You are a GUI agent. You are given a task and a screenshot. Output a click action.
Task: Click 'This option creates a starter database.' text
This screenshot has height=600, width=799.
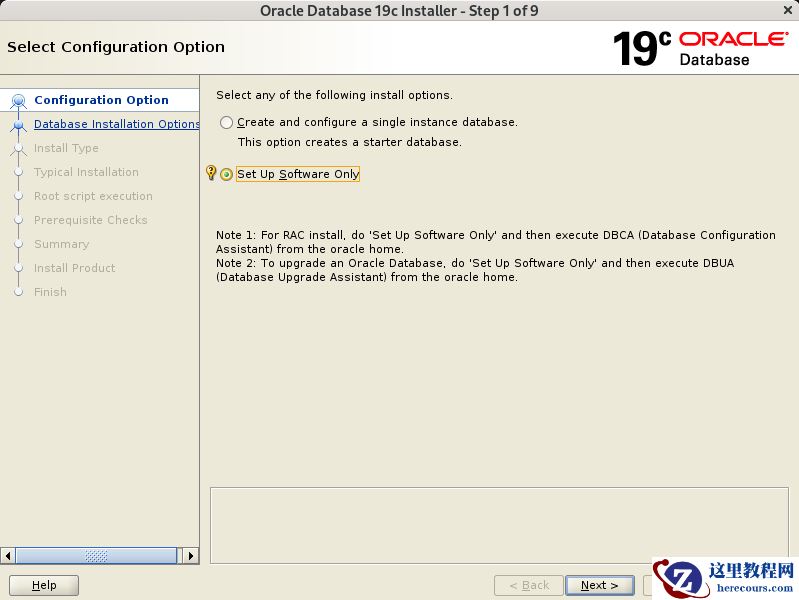[x=350, y=142]
